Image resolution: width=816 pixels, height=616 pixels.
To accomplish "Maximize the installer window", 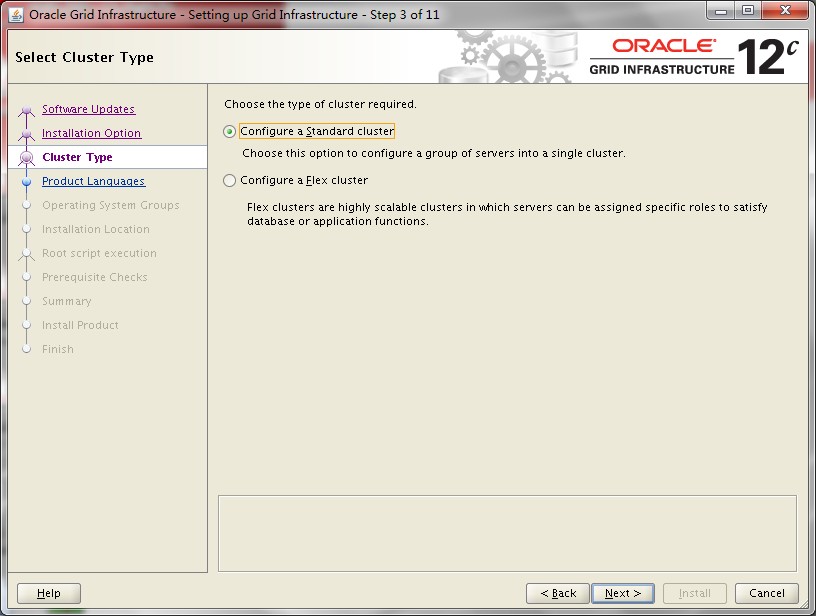I will (x=748, y=11).
